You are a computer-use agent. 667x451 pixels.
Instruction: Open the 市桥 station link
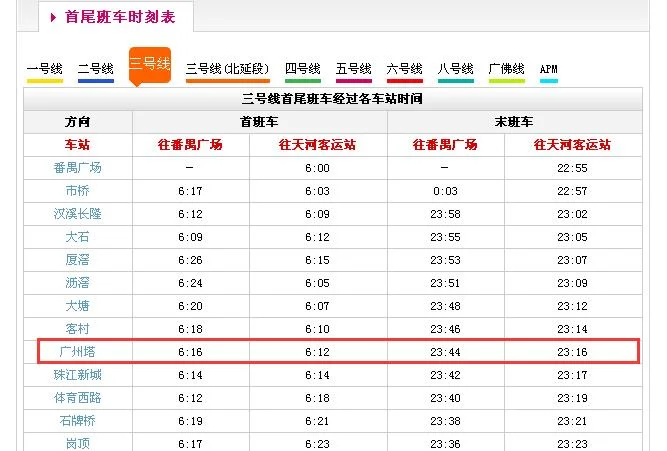[77, 191]
